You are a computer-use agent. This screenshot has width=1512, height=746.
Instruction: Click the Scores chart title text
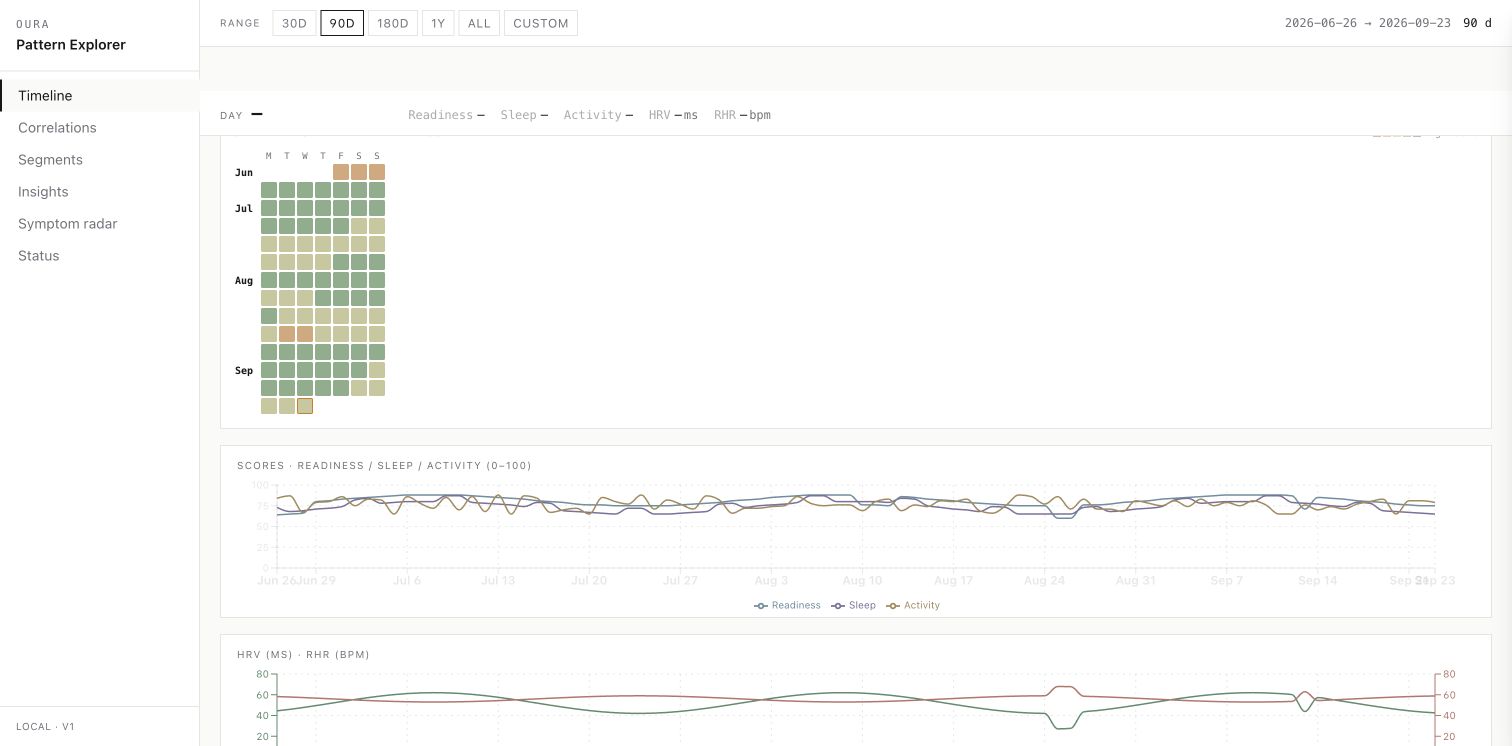point(384,466)
